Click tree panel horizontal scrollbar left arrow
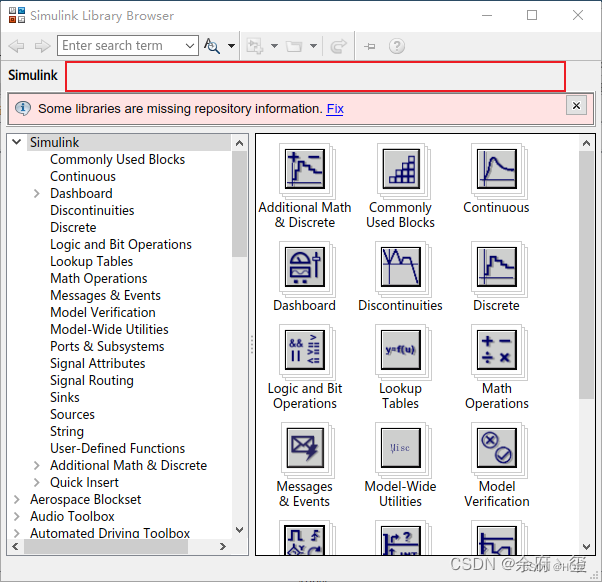The width and height of the screenshot is (602, 582). point(15,546)
